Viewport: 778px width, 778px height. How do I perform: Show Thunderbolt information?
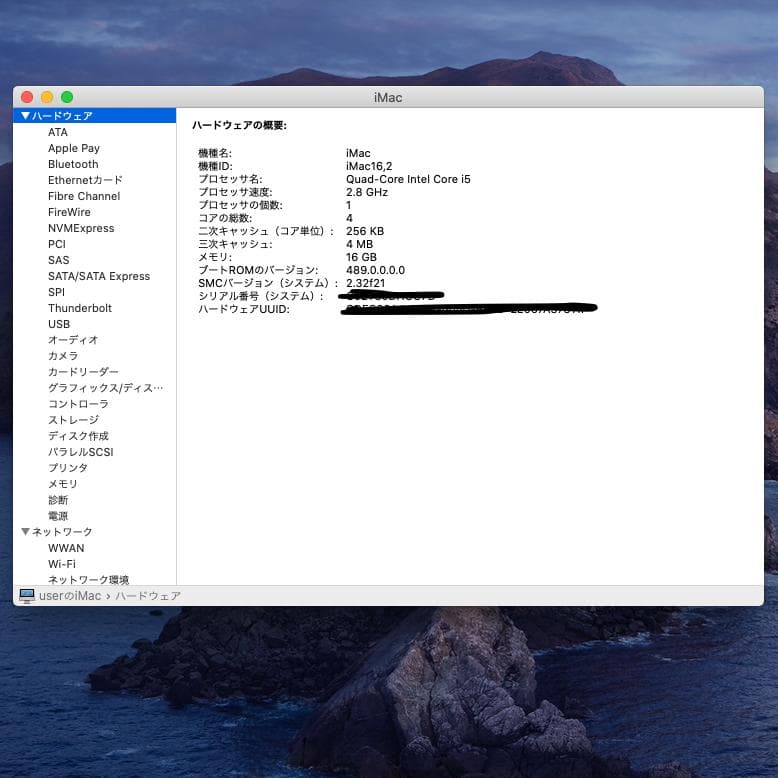pos(80,308)
